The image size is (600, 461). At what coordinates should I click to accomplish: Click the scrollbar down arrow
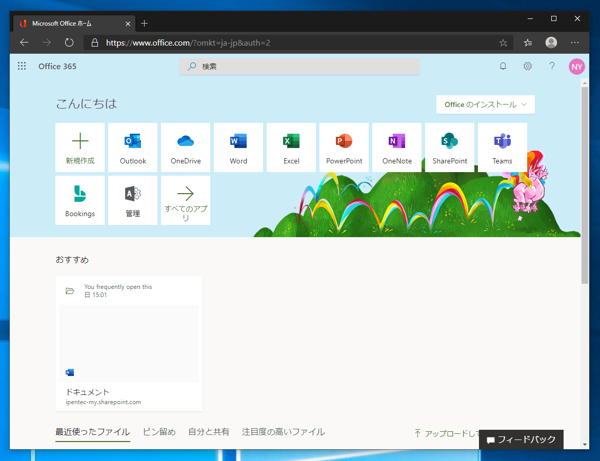pyautogui.click(x=585, y=444)
